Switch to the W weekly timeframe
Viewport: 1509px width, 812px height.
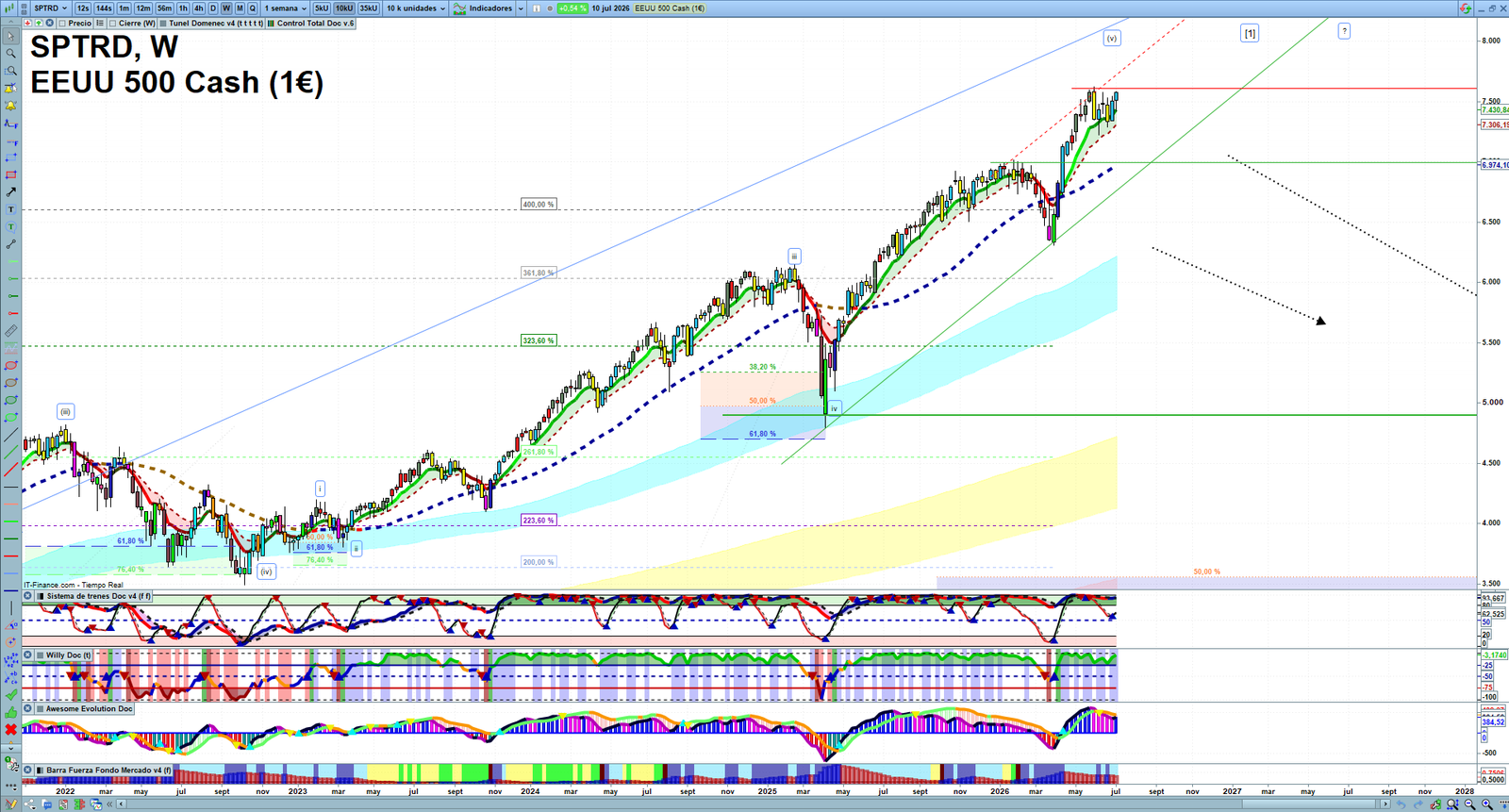(226, 8)
